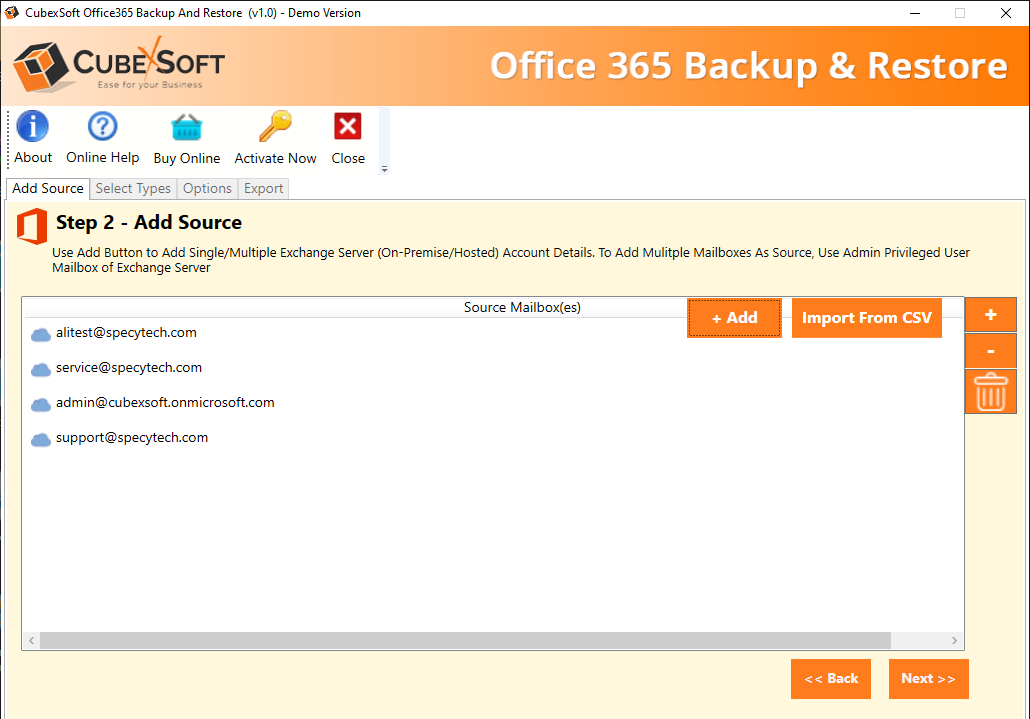Close the CubexSoft application window

(1006, 13)
